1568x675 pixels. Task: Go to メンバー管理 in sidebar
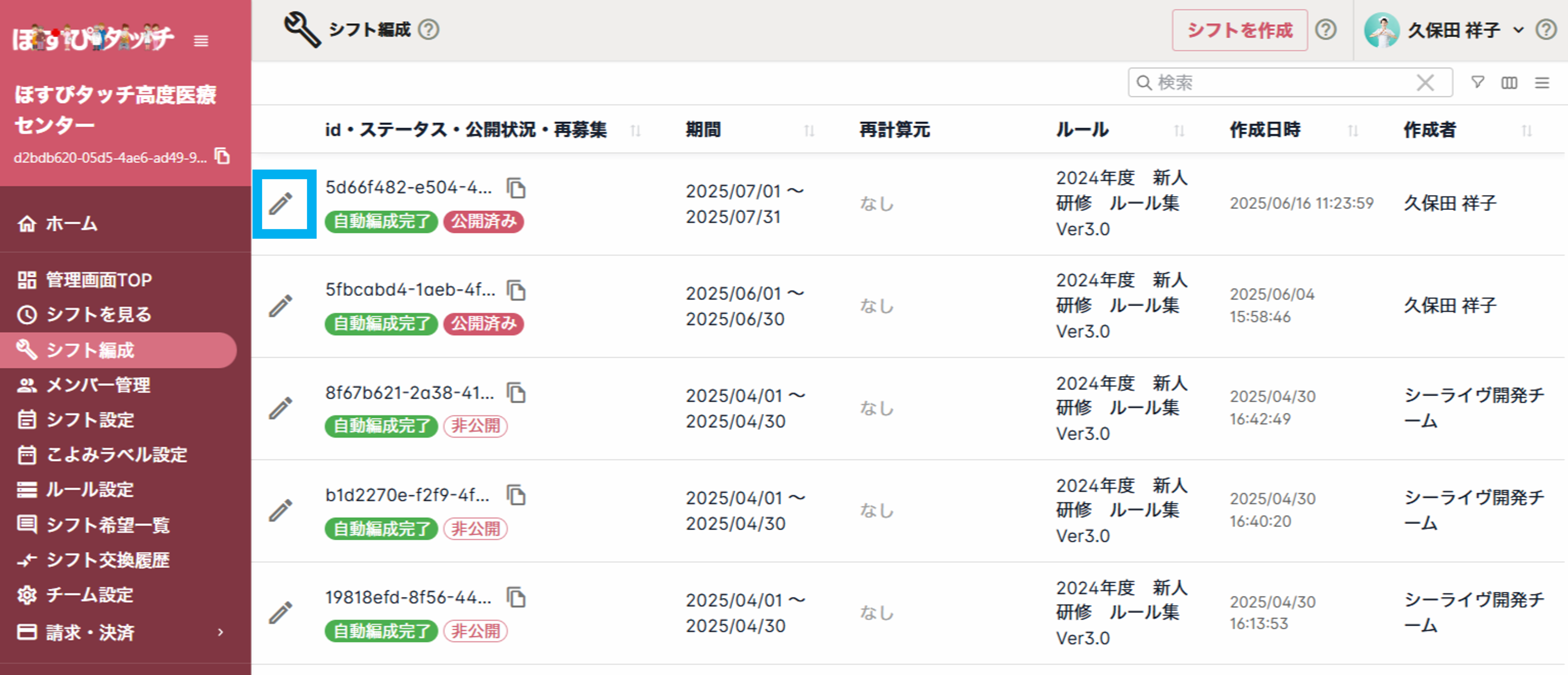(98, 385)
